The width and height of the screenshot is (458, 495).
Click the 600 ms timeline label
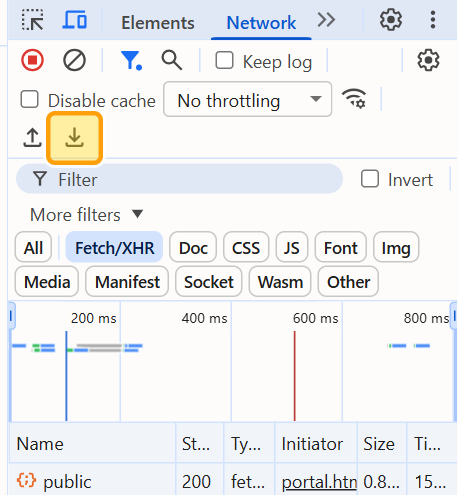point(315,318)
